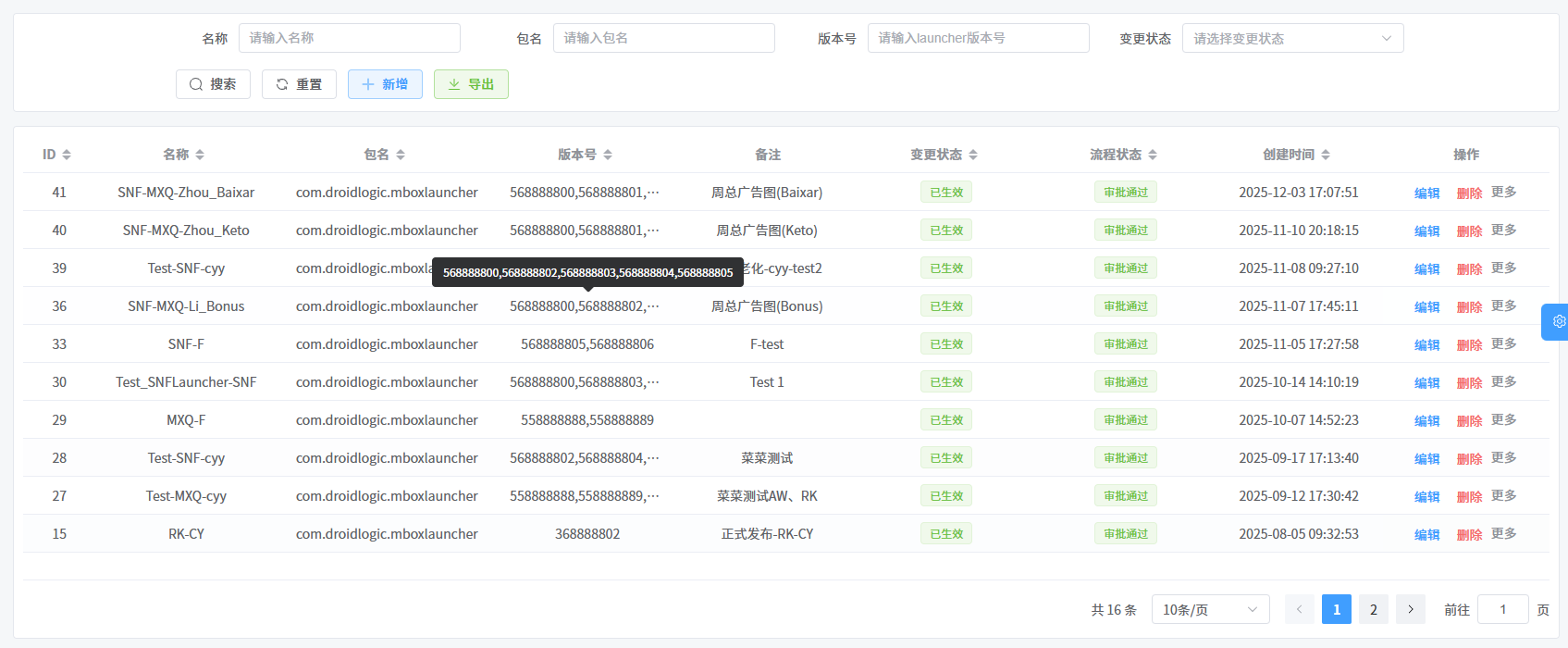
Task: Click the settings gear on right edge
Action: click(1559, 321)
